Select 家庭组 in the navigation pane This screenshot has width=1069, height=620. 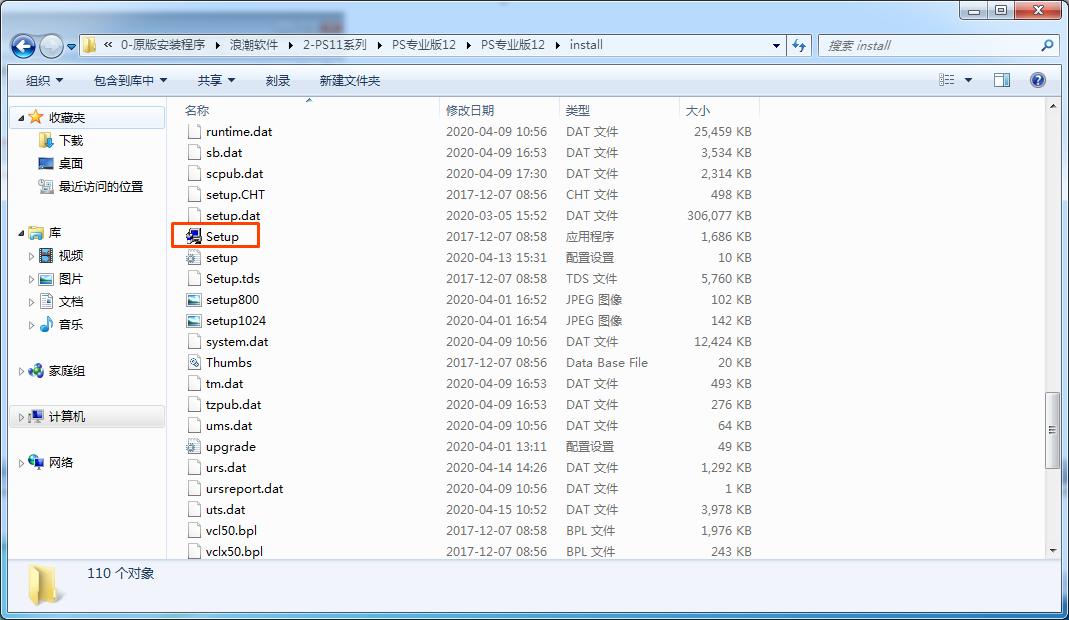[x=66, y=371]
